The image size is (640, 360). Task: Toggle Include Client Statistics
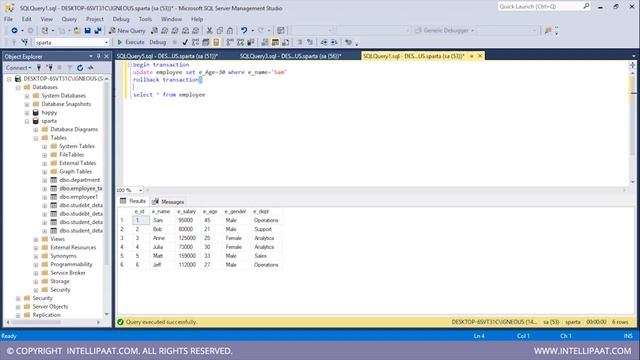(251, 42)
